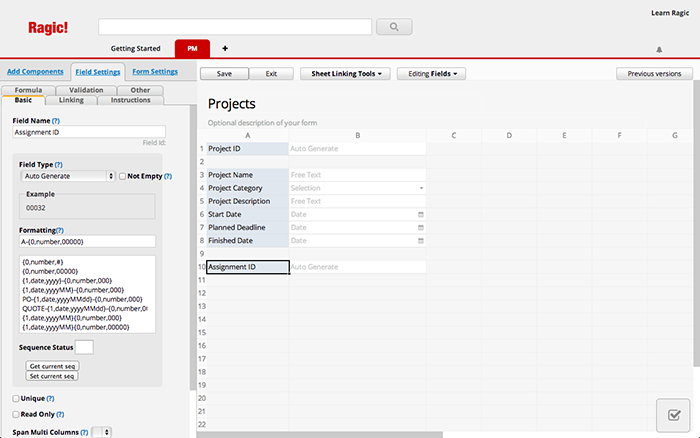This screenshot has width=700, height=438.
Task: Add a new tab with plus icon
Action: (x=225, y=48)
